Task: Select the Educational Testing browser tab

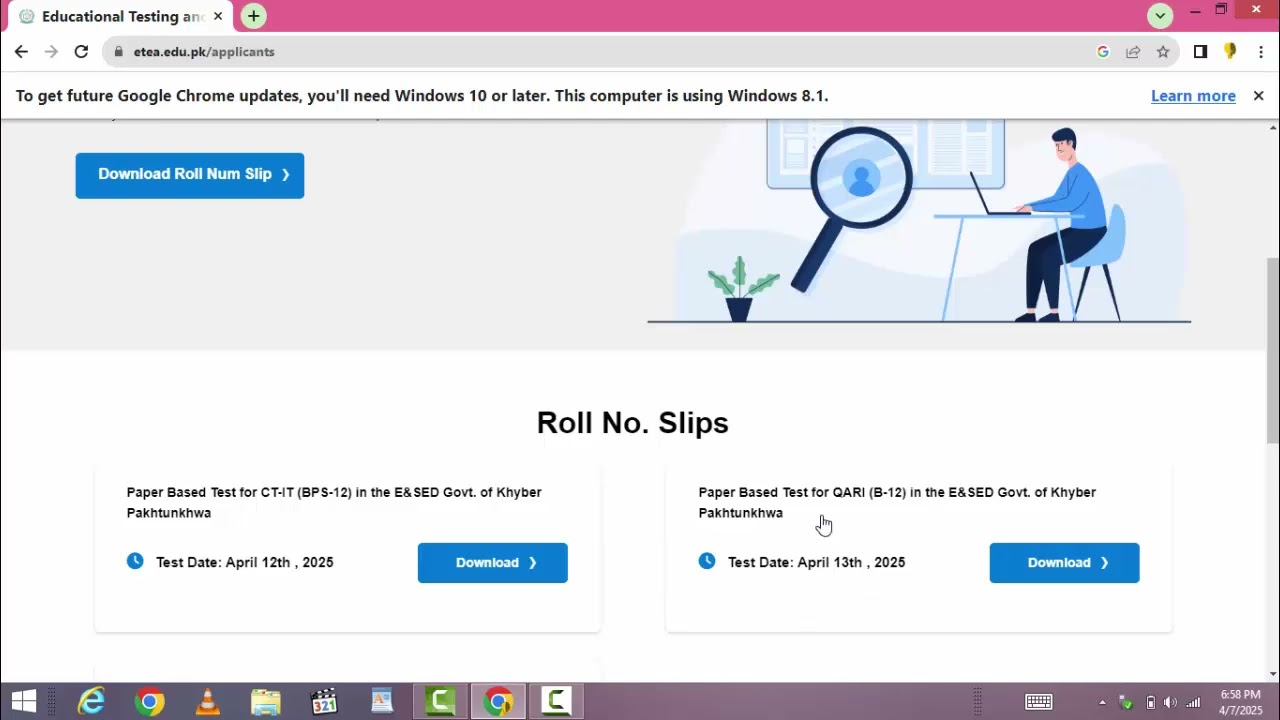Action: click(120, 16)
